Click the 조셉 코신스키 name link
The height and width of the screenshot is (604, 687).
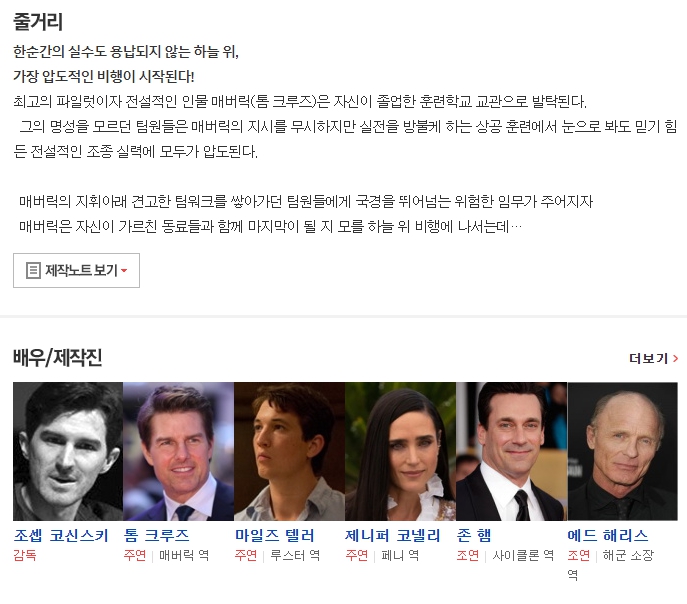(61, 535)
